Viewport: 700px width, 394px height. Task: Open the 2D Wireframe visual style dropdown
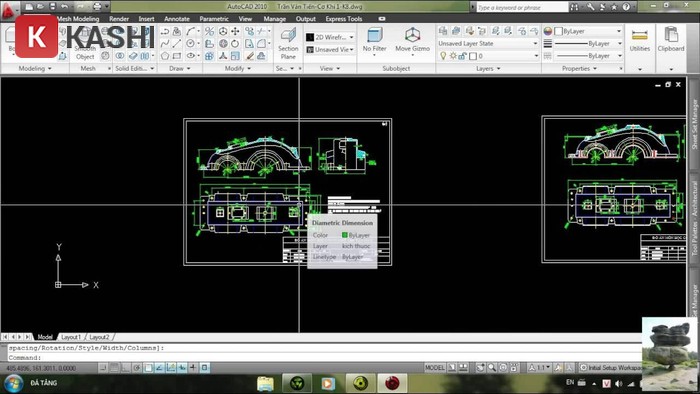330,37
